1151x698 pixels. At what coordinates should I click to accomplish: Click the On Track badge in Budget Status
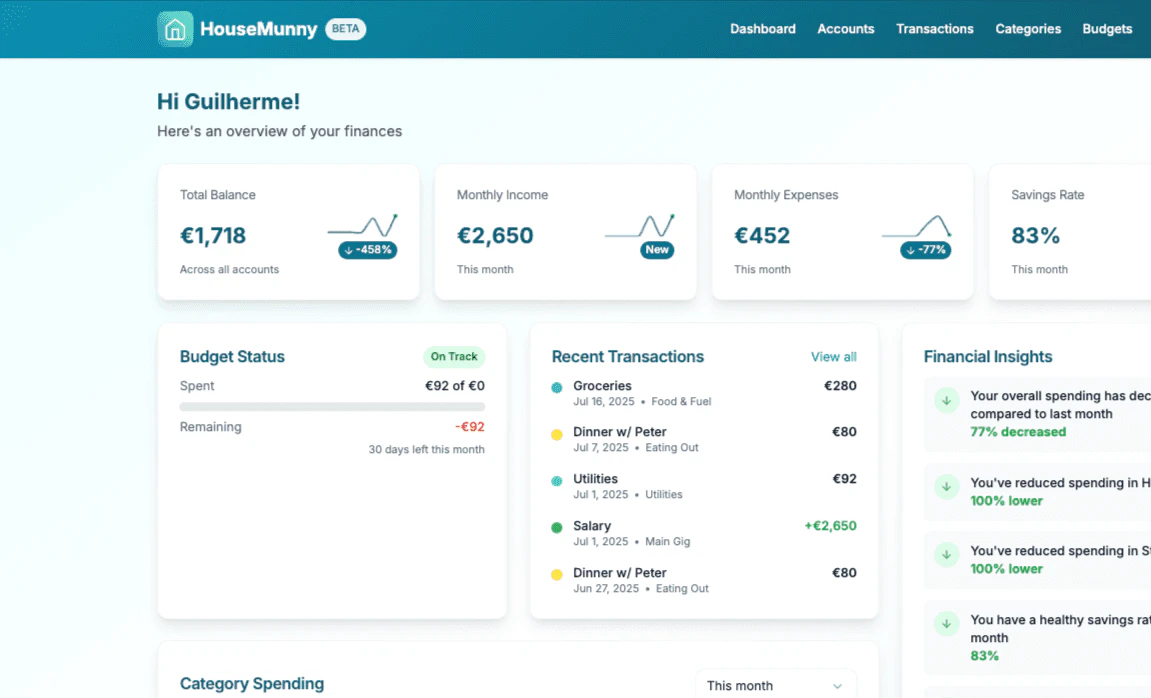point(454,356)
